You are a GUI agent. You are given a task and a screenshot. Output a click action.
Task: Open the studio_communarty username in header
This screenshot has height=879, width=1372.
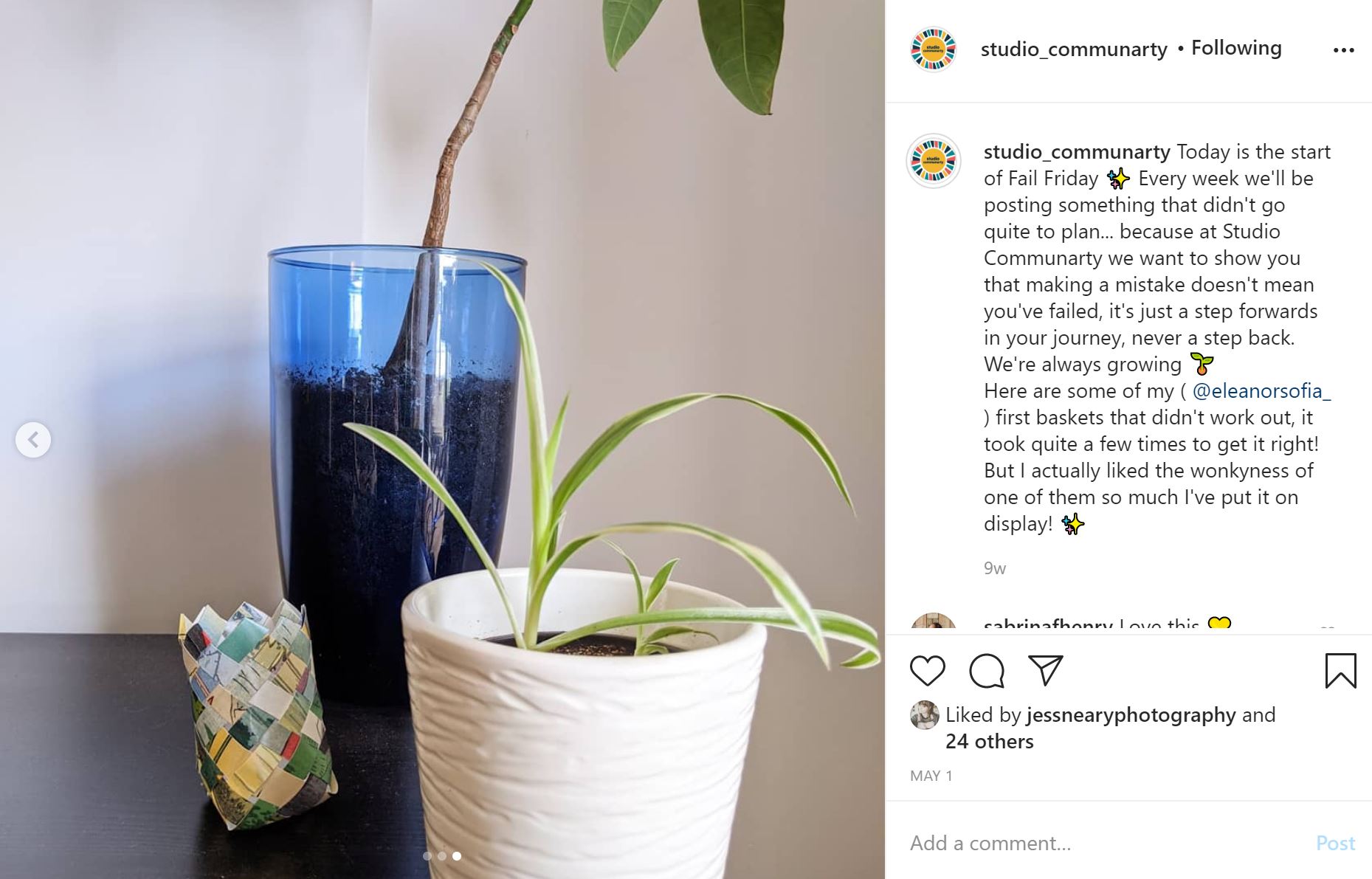pos(1074,49)
